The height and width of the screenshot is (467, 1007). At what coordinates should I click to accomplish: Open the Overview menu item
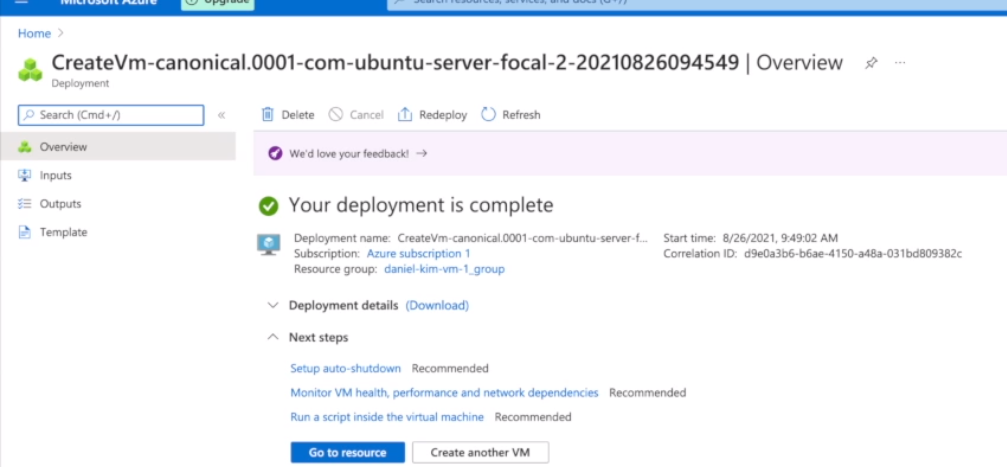[x=118, y=146]
